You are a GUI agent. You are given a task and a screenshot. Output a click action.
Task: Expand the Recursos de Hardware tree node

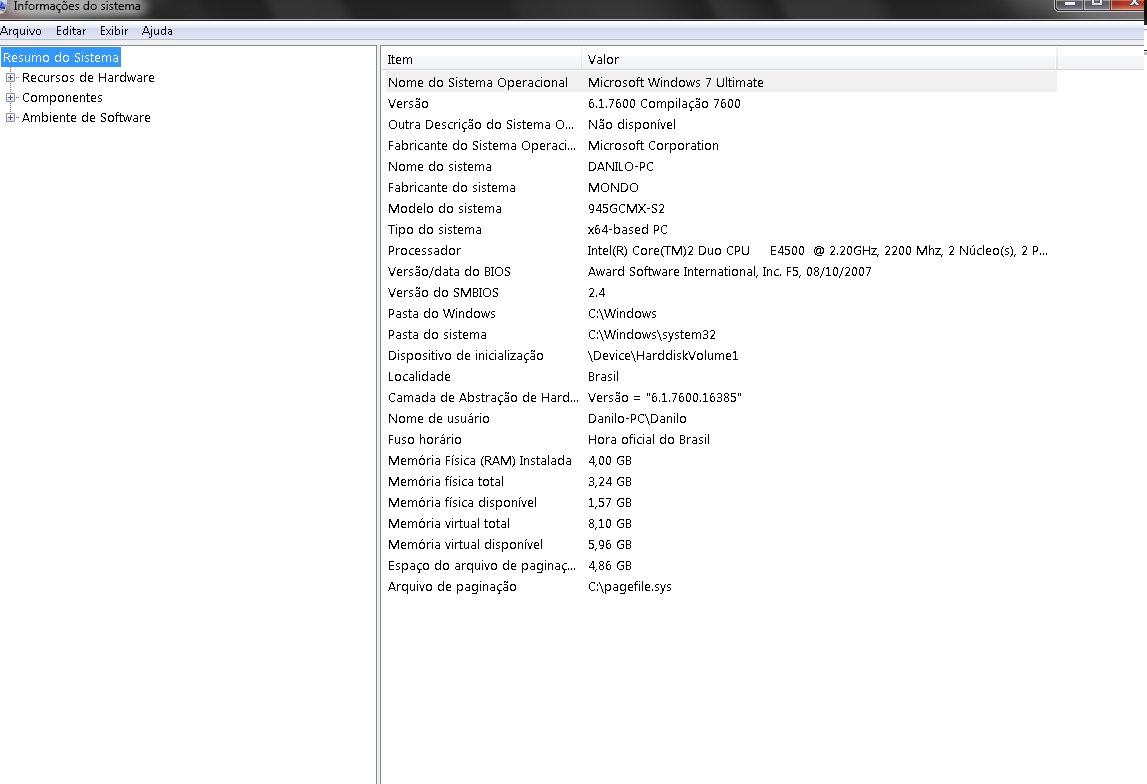[11, 78]
